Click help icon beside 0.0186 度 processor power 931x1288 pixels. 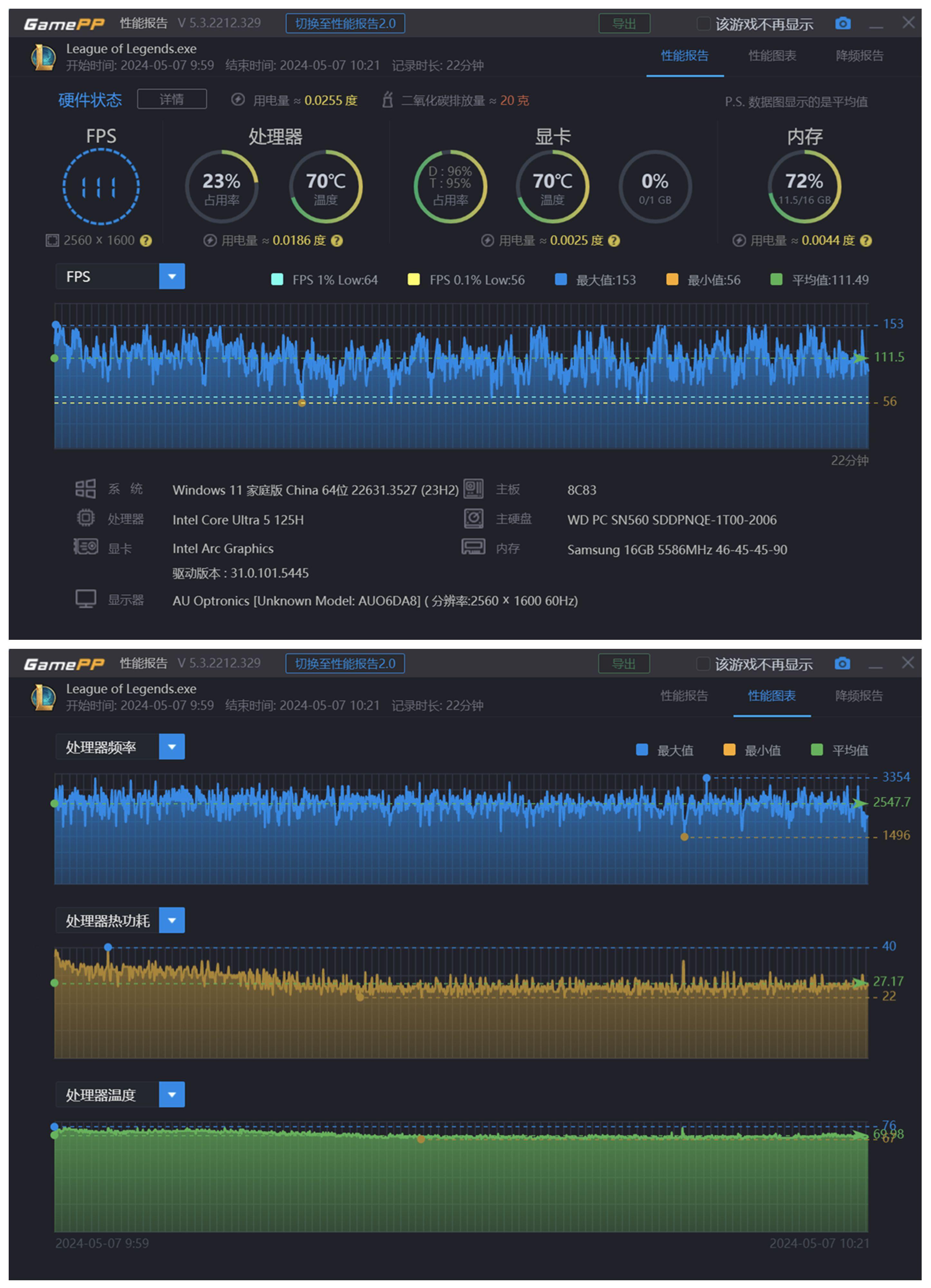(337, 241)
